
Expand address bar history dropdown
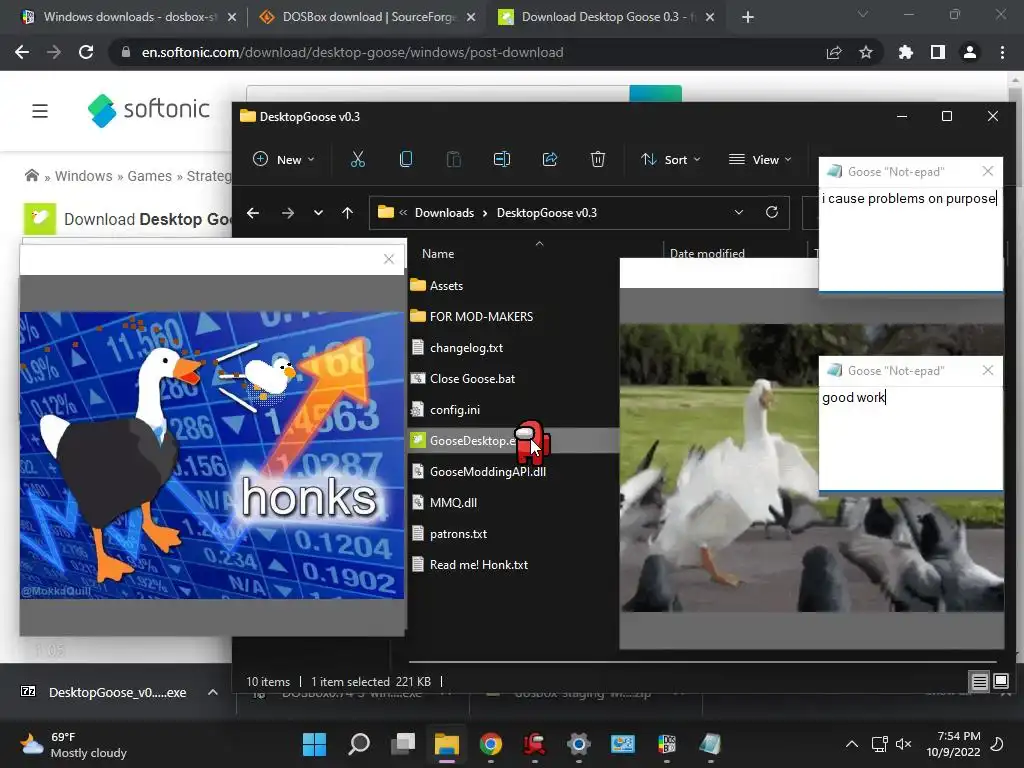click(739, 212)
